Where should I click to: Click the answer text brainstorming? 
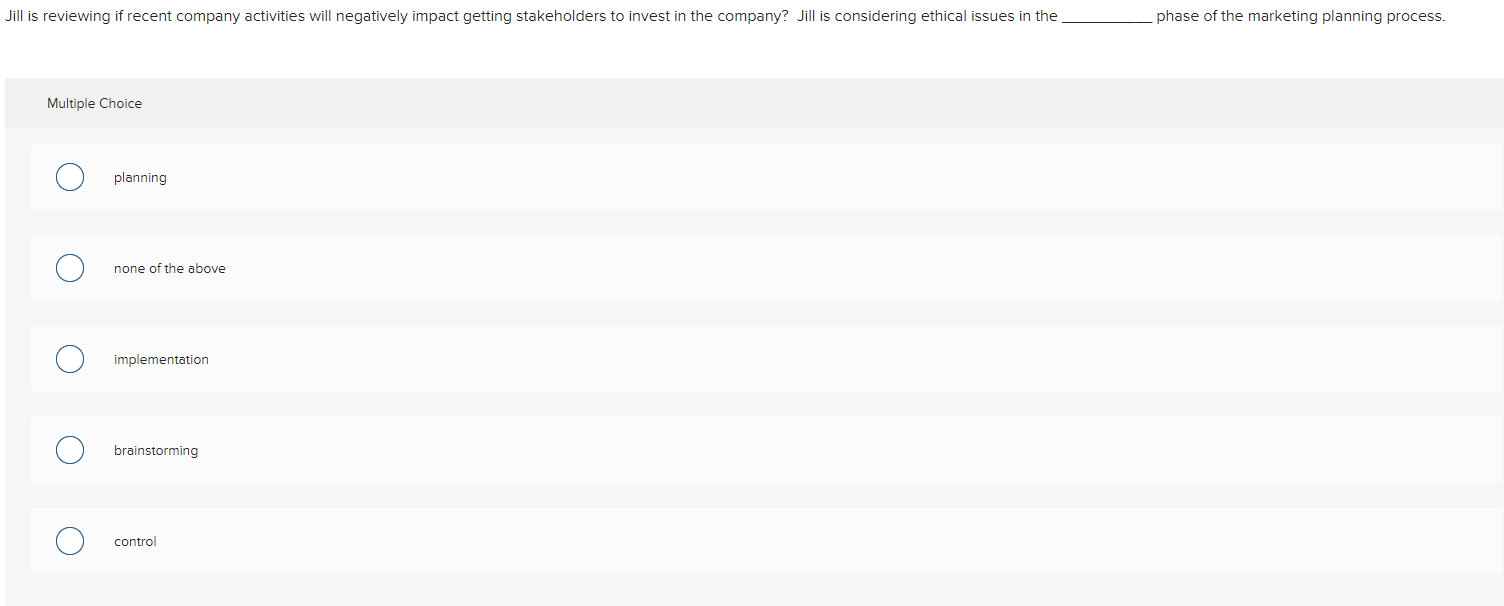pyautogui.click(x=156, y=450)
